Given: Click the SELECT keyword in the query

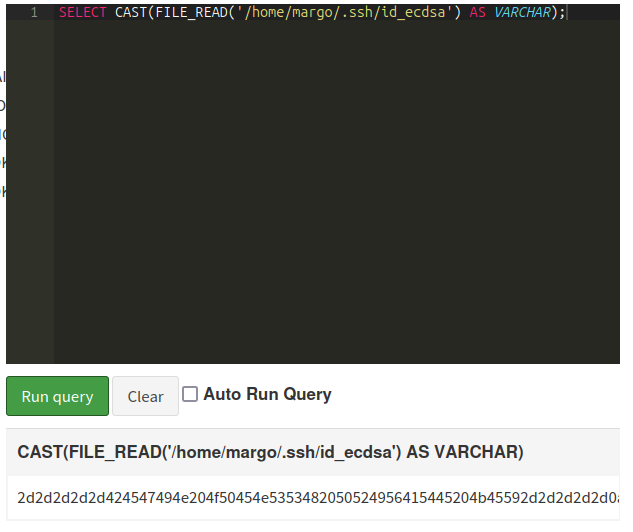Looking at the screenshot, I should click(x=82, y=13).
